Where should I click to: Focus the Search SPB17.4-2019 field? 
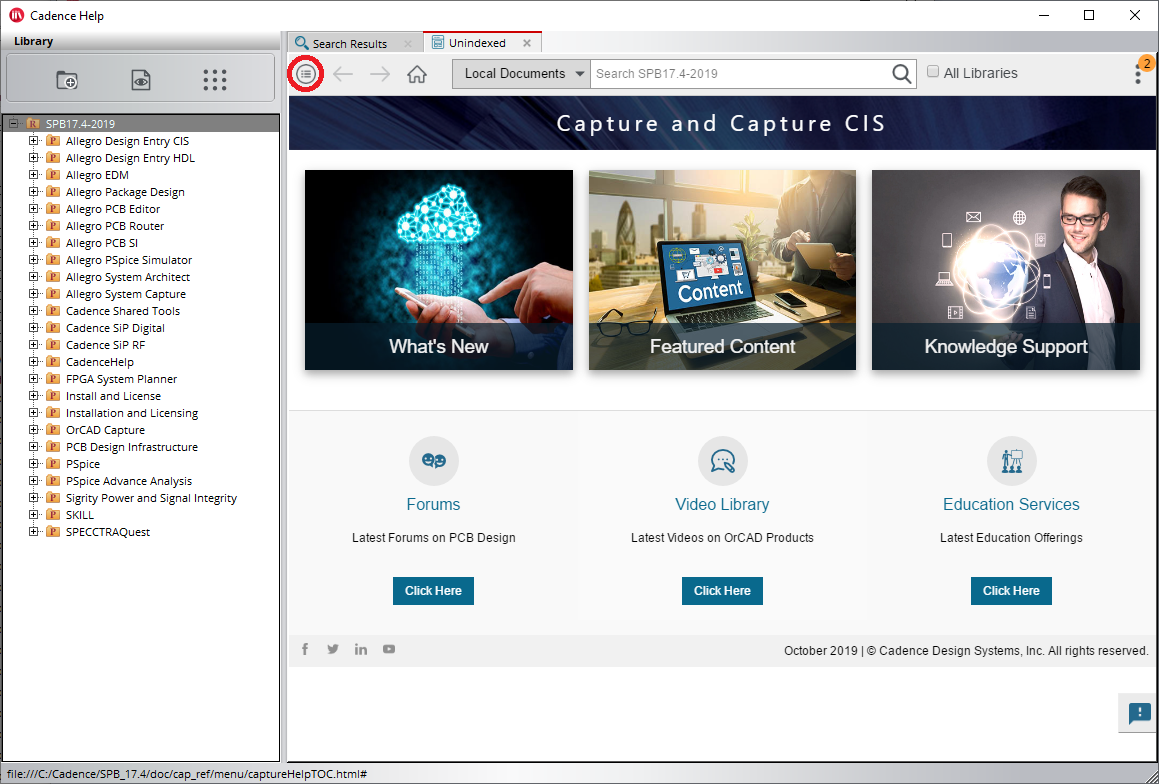coord(741,73)
